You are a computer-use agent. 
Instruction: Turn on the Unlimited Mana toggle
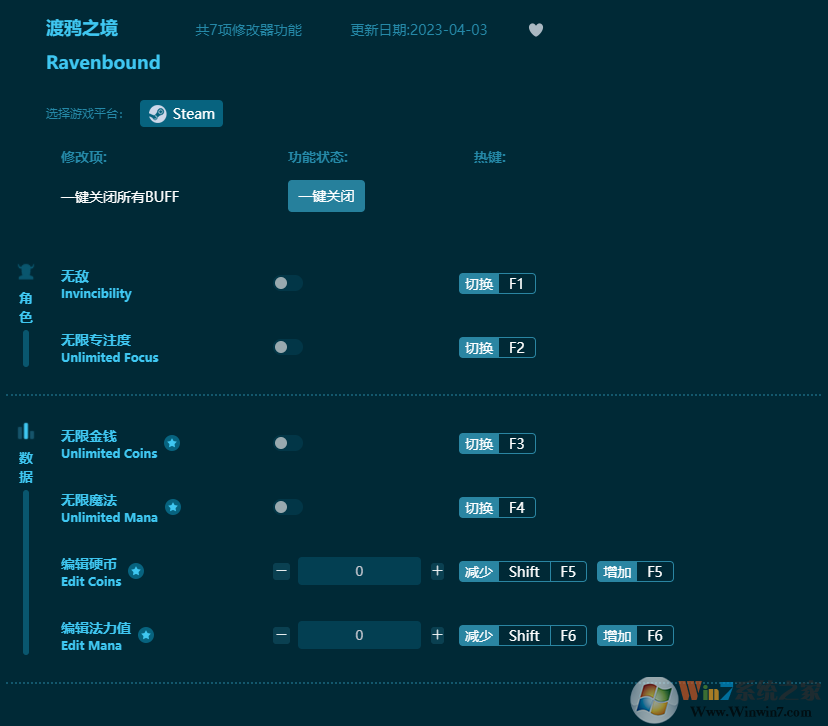pos(288,507)
